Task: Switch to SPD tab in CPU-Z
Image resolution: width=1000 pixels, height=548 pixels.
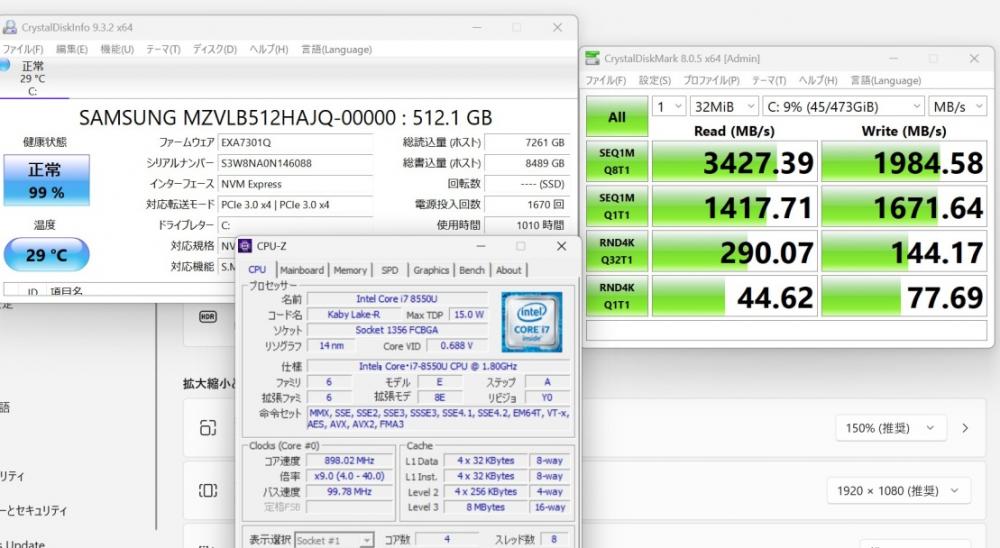Action: [390, 270]
